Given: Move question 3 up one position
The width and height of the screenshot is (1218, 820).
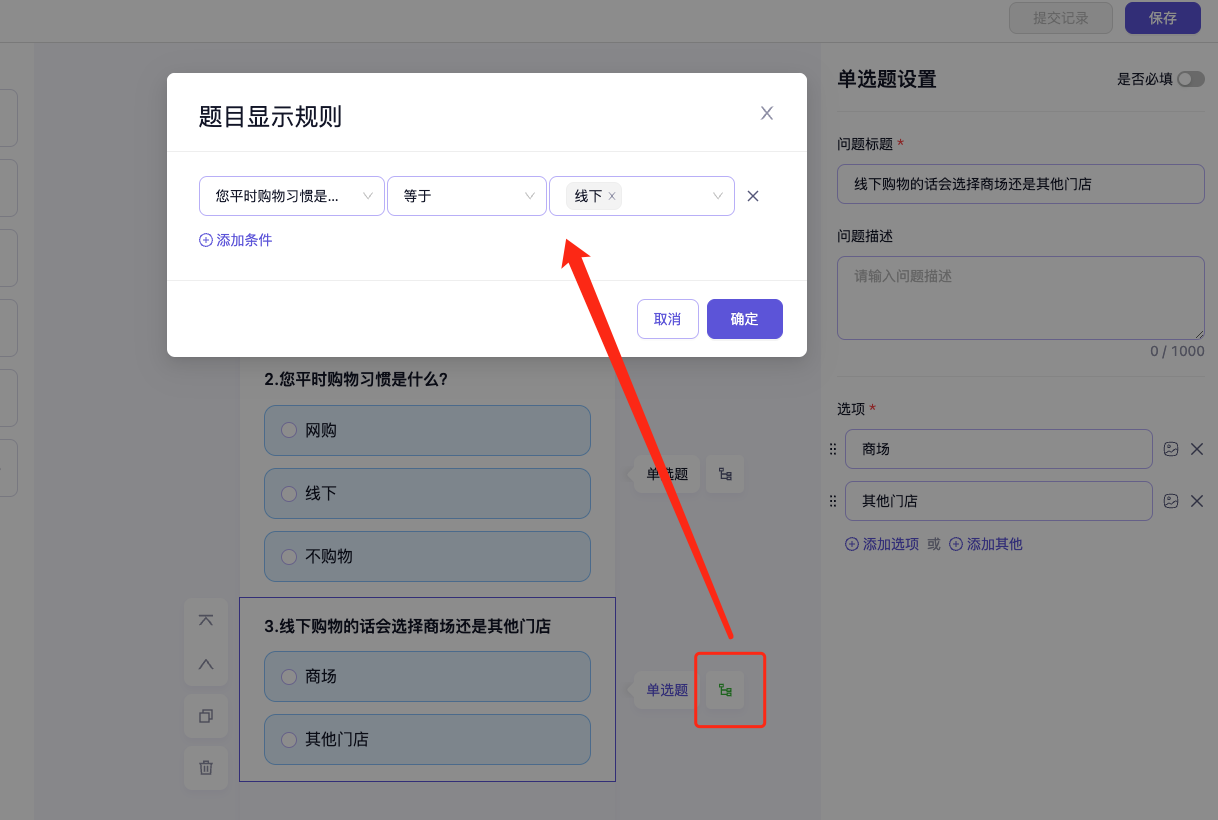Looking at the screenshot, I should (206, 664).
